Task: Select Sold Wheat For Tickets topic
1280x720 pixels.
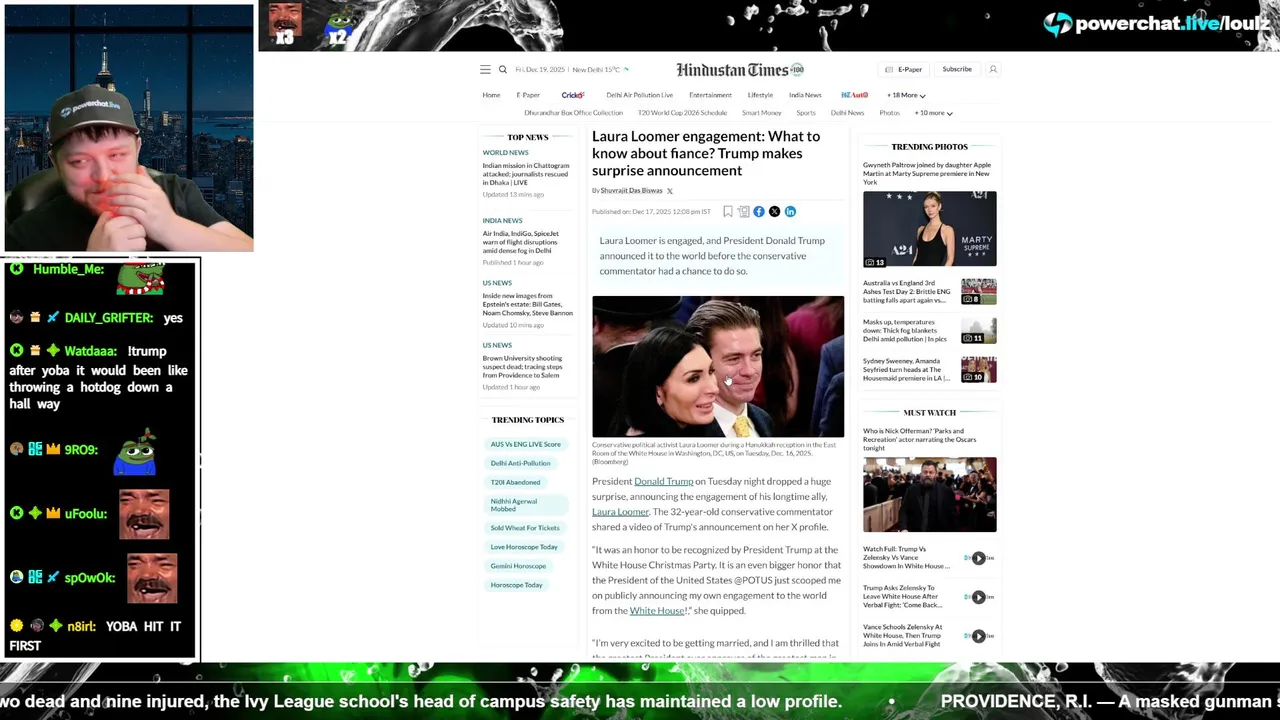Action: 525,528
